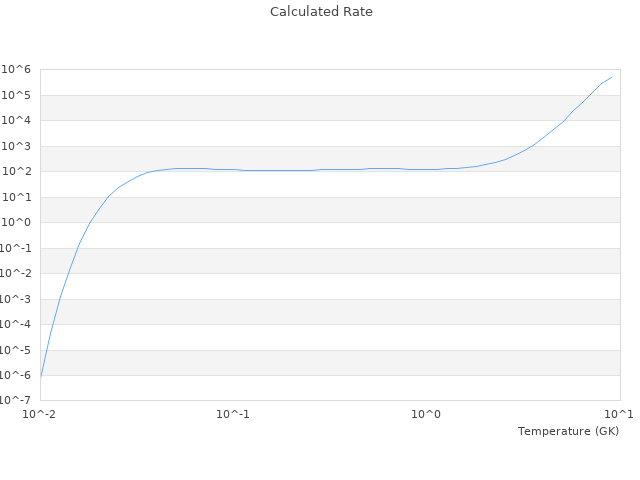Select the 10^1 label at the x-axis right end
This screenshot has height=480, width=640.
[x=619, y=414]
